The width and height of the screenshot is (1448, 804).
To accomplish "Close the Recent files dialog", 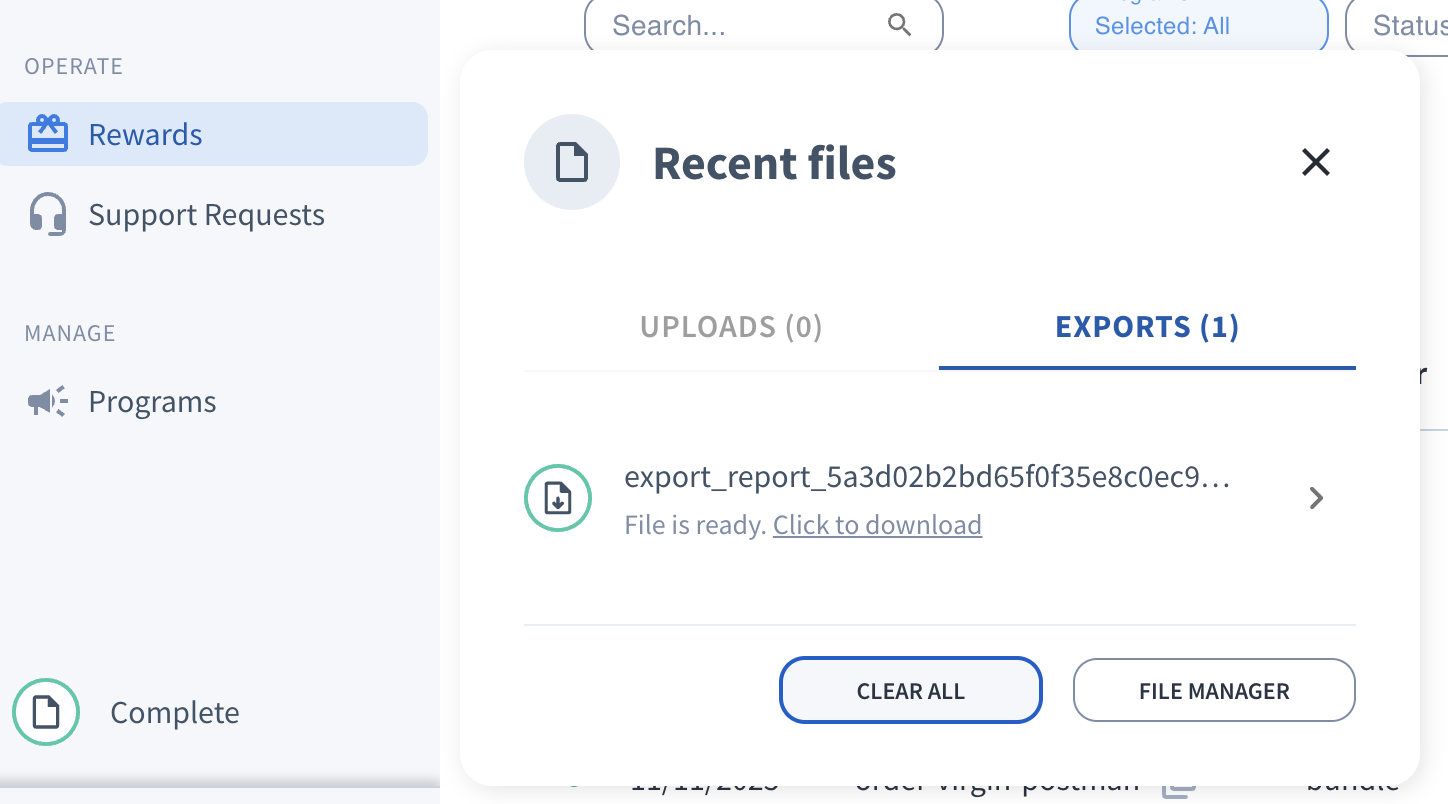I will tap(1315, 162).
